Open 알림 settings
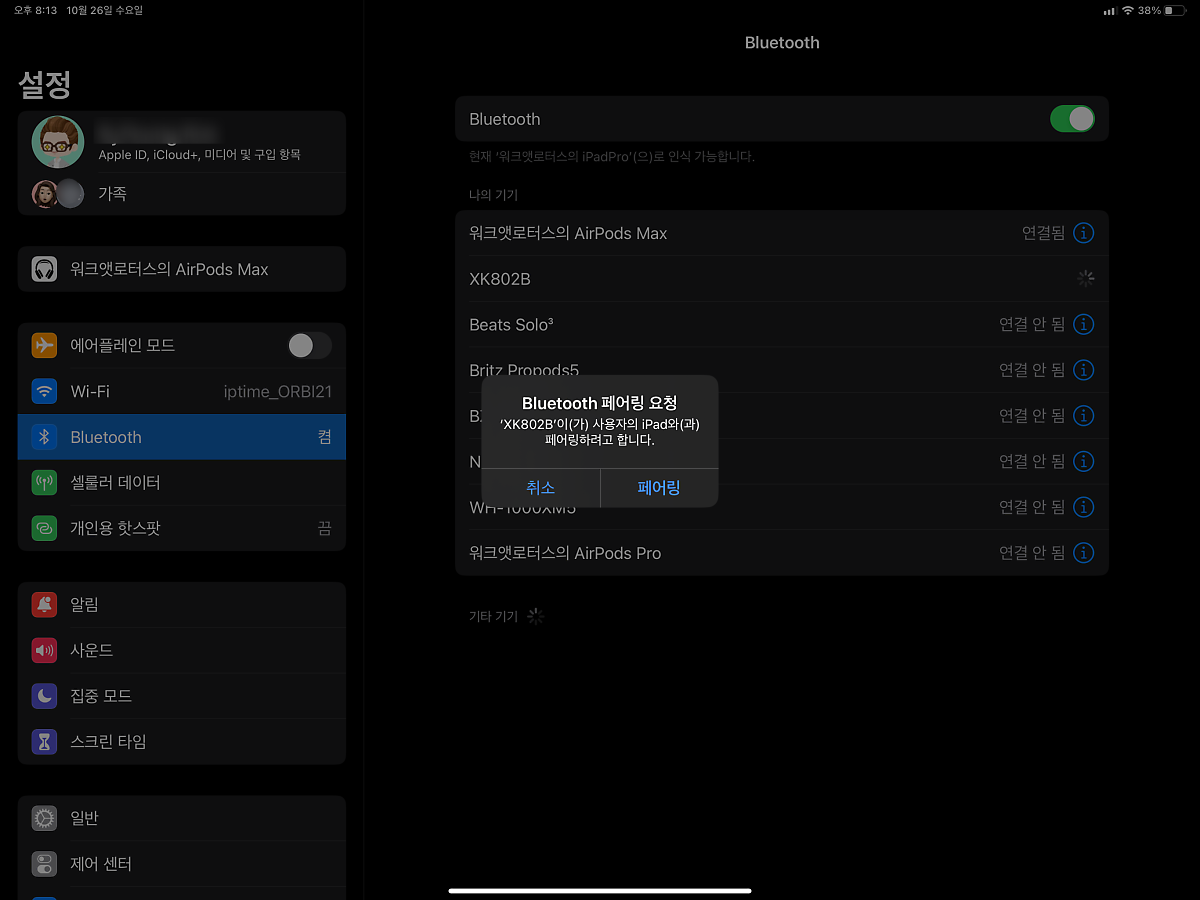This screenshot has height=900, width=1200. point(182,605)
